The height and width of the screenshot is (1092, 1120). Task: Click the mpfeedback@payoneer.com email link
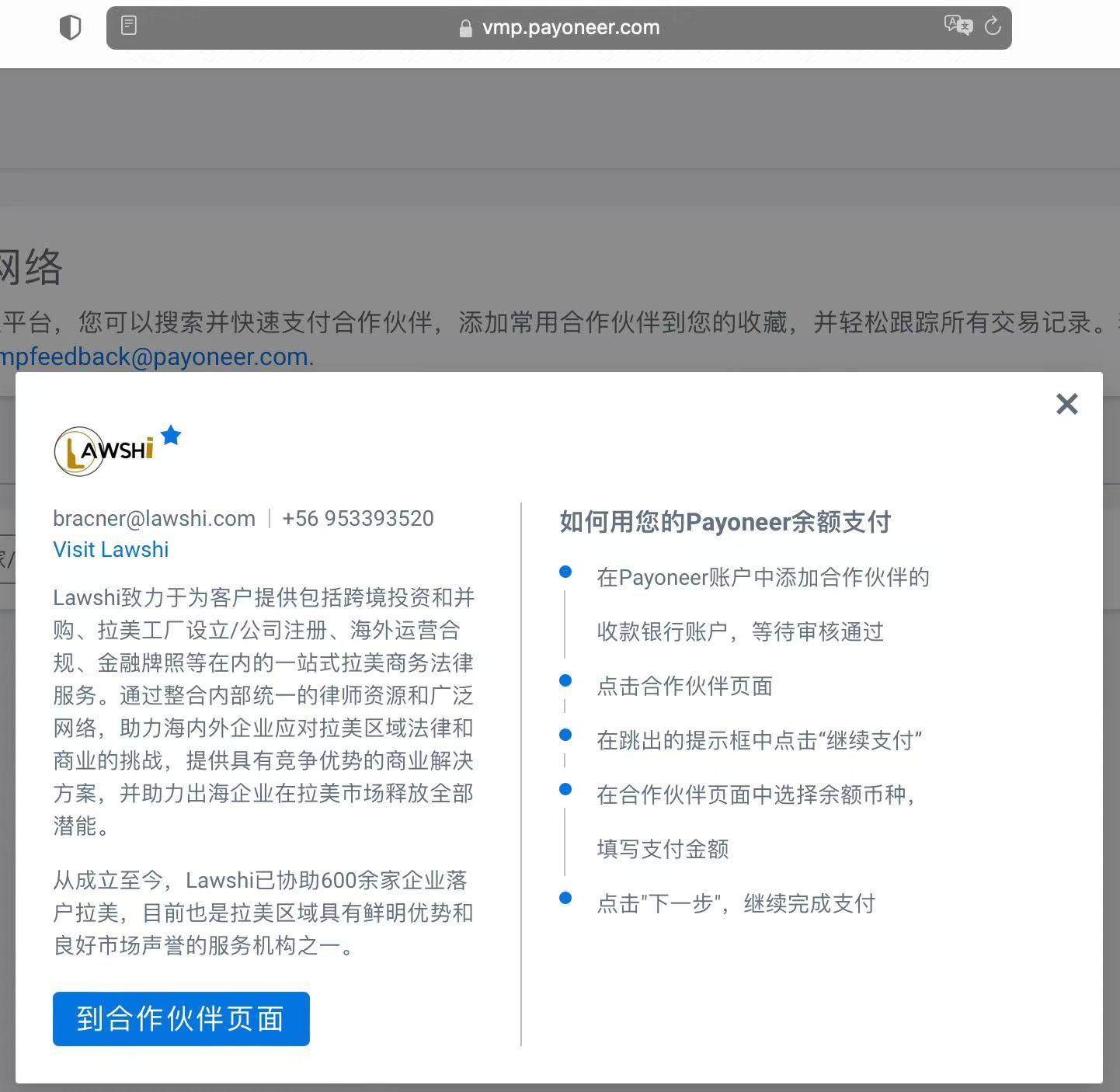[155, 356]
